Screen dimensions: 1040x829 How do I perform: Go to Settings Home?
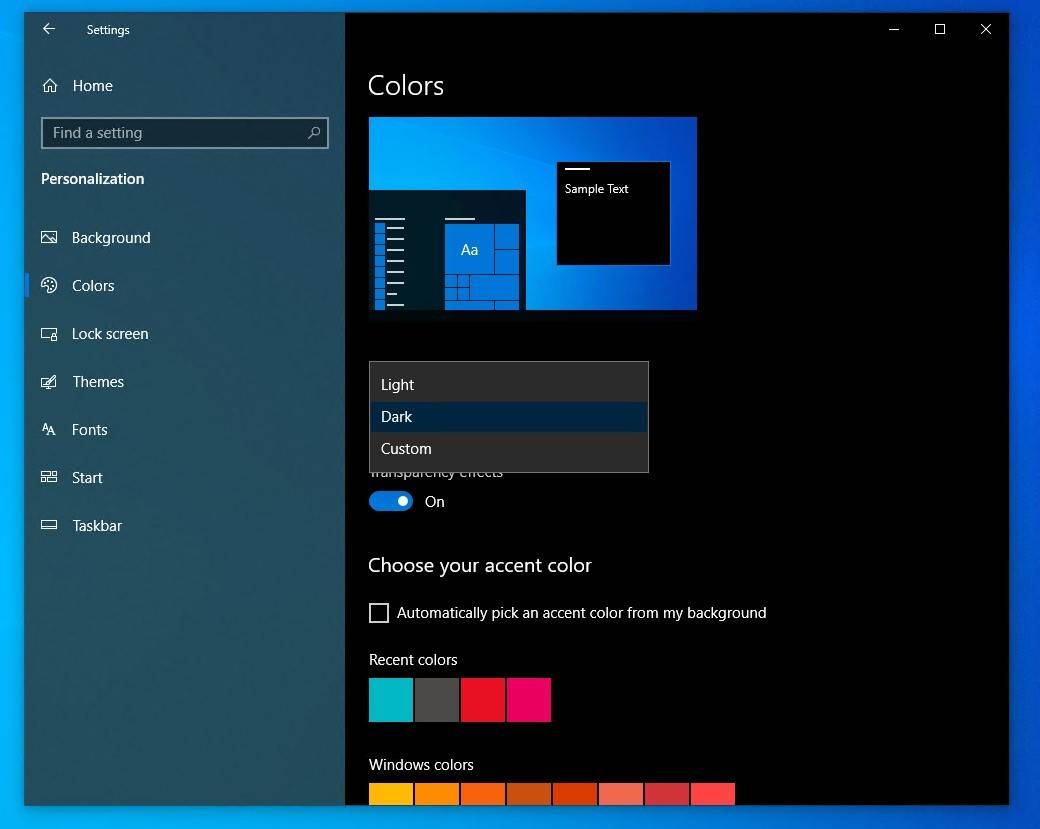click(184, 86)
